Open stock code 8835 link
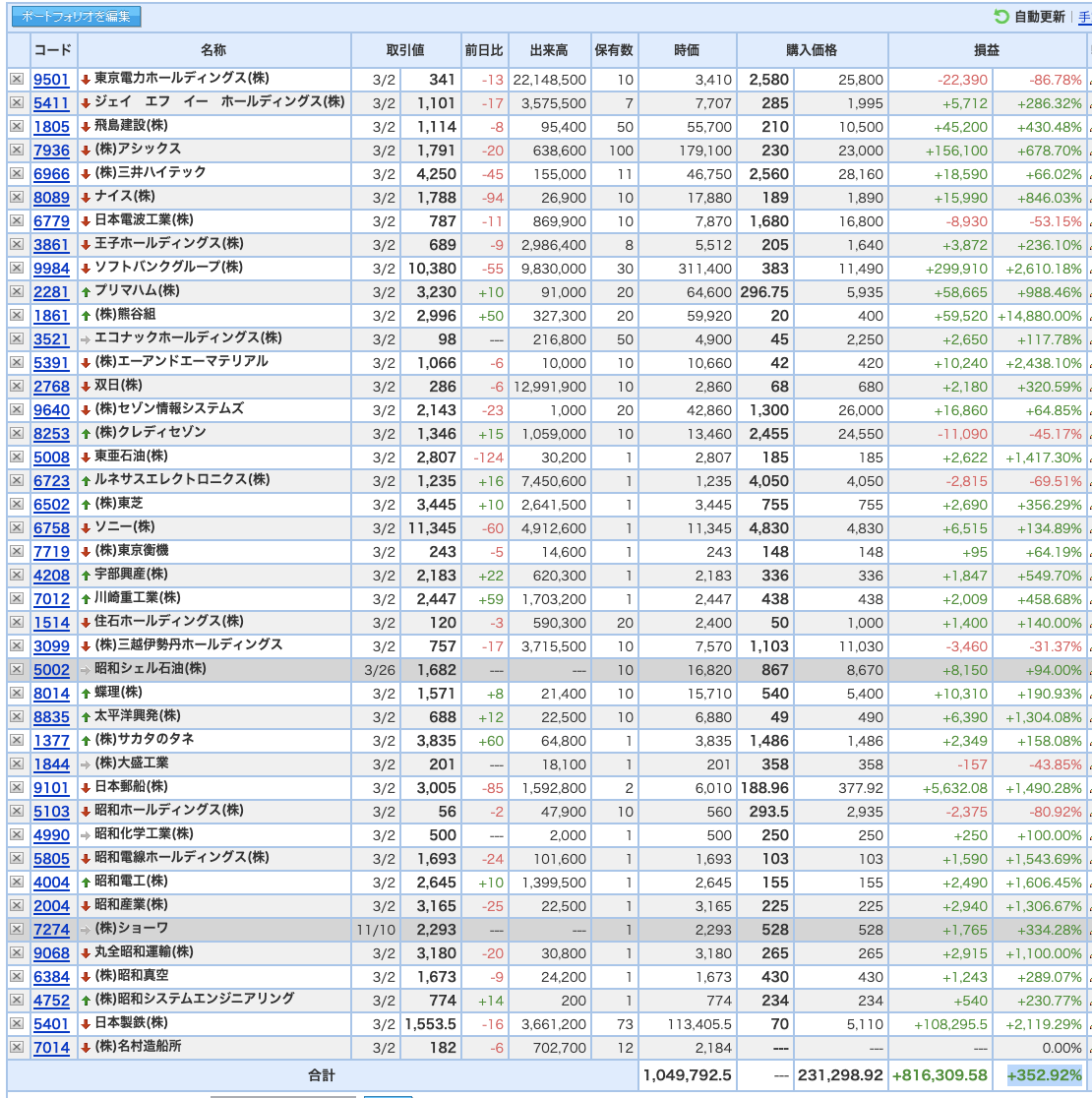This screenshot has height=1098, width=1092. point(52,717)
